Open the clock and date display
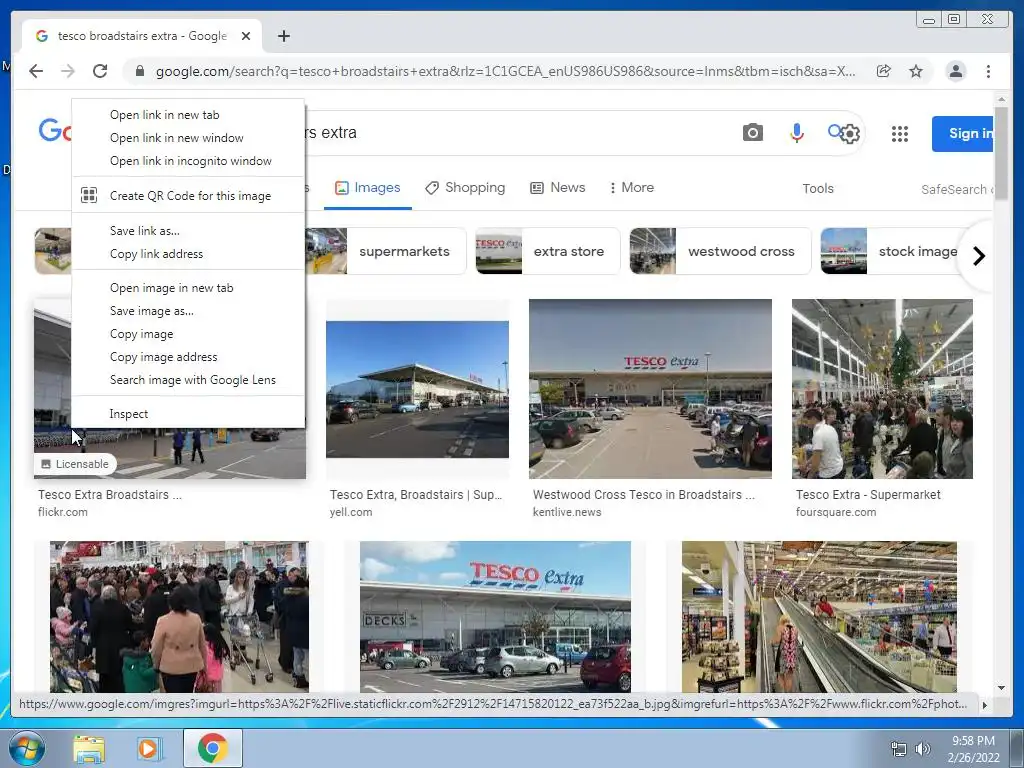This screenshot has height=768, width=1024. pyautogui.click(x=973, y=749)
